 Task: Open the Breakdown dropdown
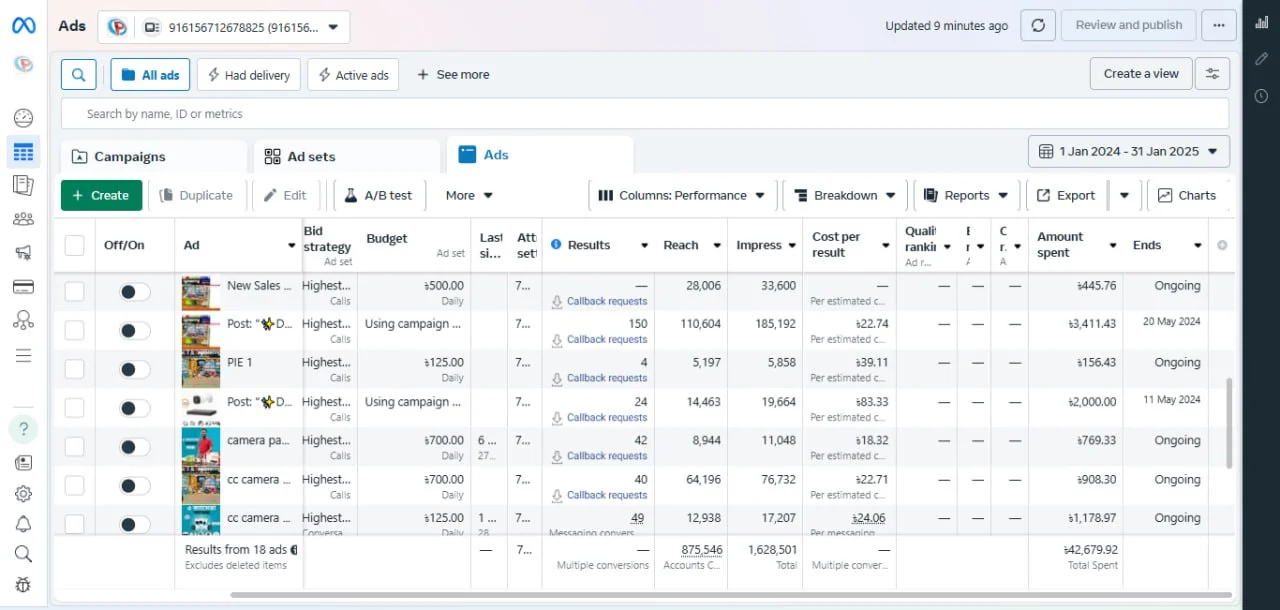tap(845, 196)
